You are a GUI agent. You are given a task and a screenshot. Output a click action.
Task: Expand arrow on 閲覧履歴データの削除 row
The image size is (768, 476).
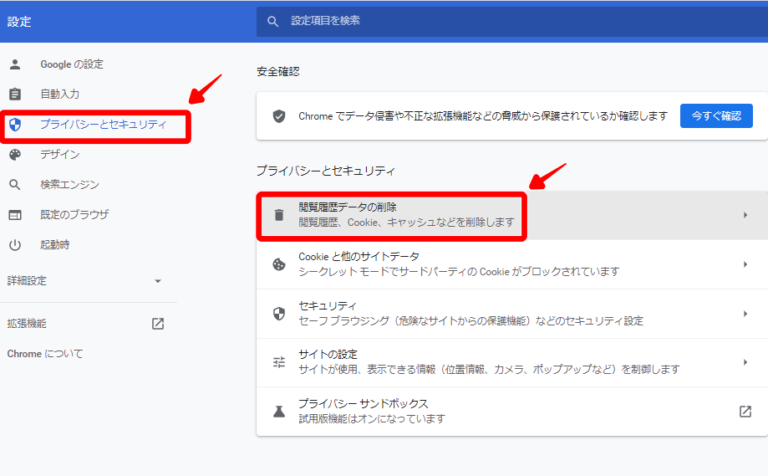point(745,215)
